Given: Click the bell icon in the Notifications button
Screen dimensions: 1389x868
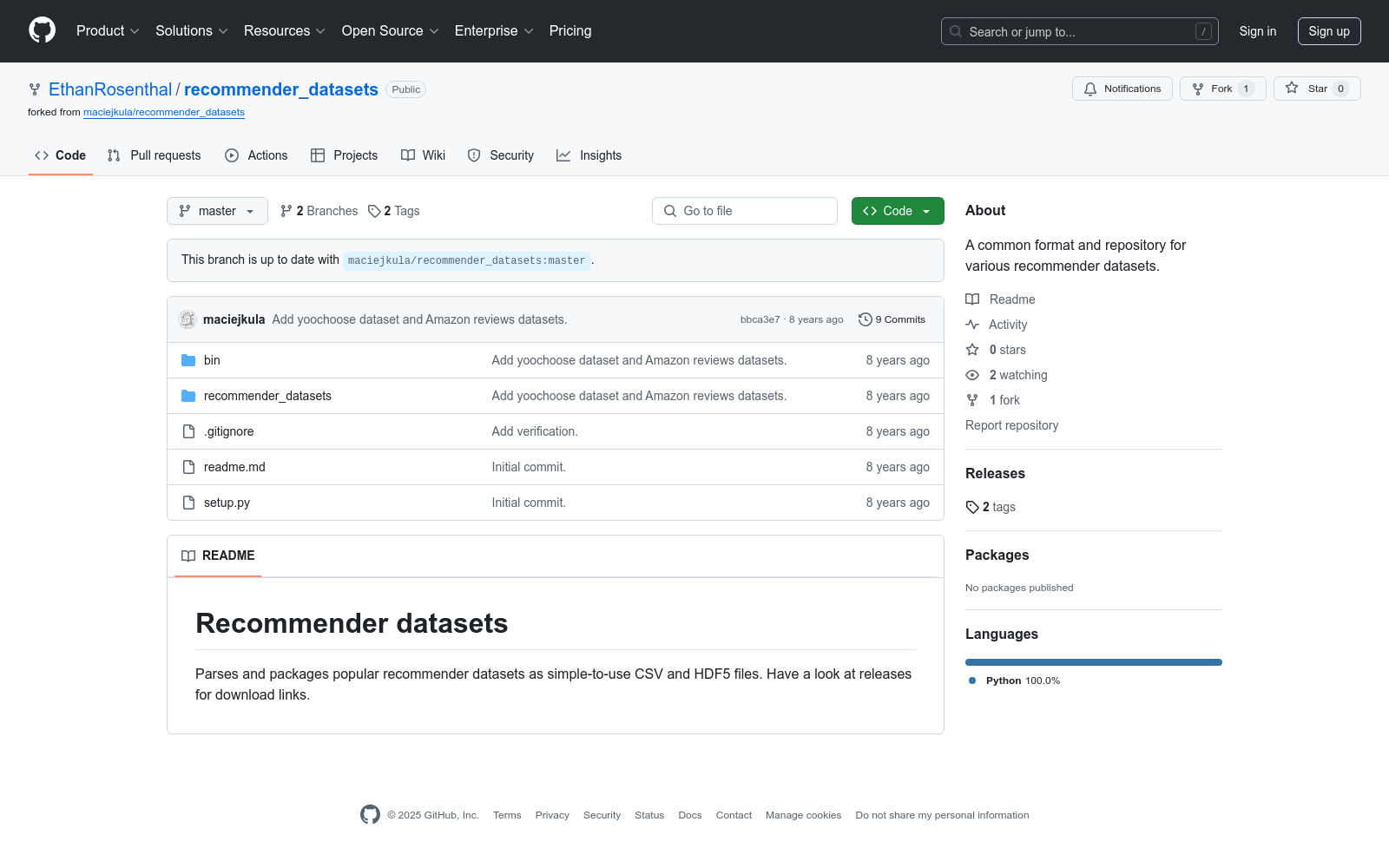Looking at the screenshot, I should 1090,89.
